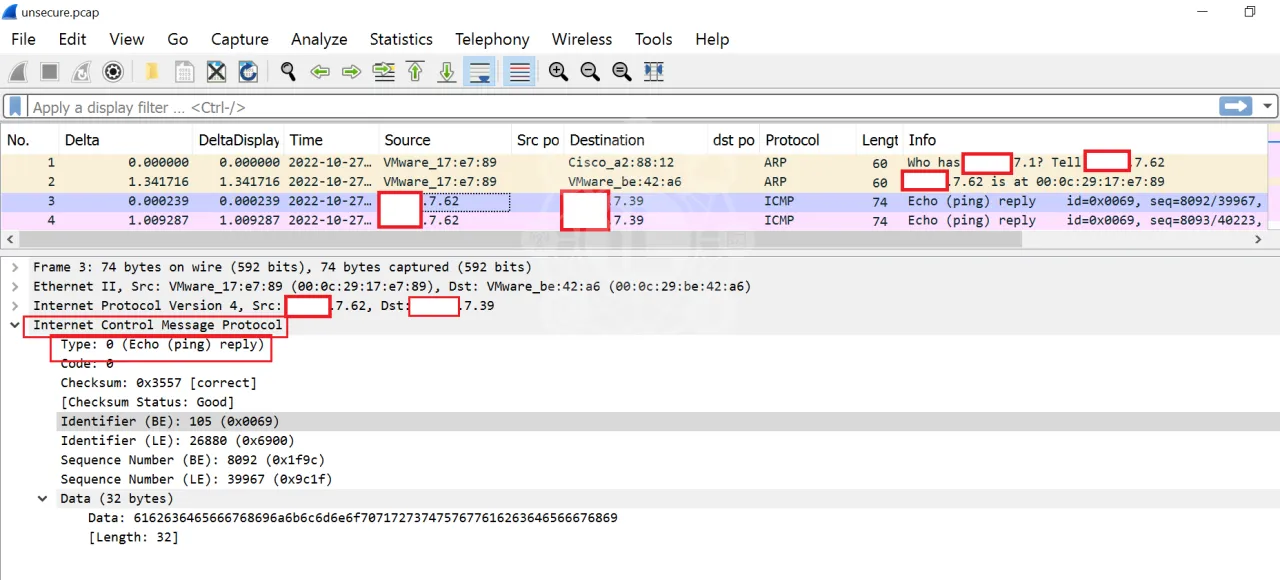Viewport: 1280px width, 580px height.
Task: Save this capture file
Action: 184,72
